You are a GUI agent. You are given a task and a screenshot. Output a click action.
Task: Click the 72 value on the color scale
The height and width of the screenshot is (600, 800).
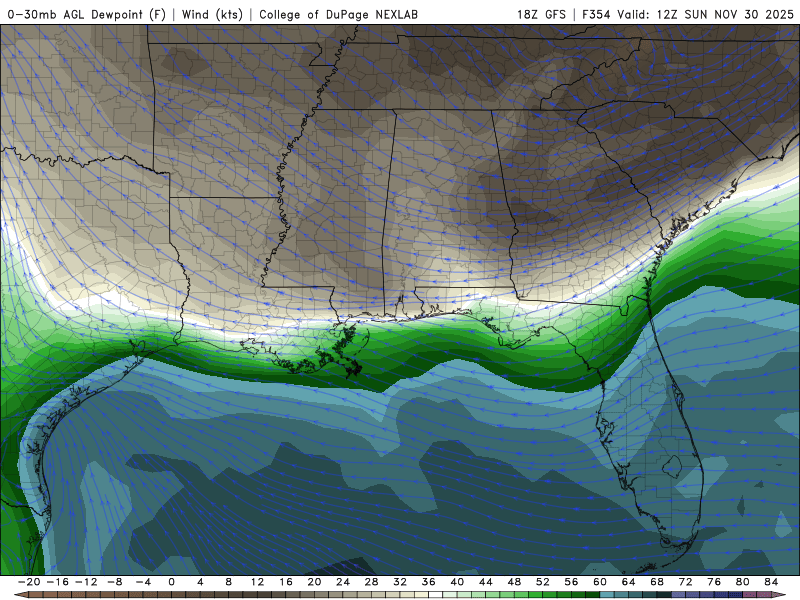686,582
